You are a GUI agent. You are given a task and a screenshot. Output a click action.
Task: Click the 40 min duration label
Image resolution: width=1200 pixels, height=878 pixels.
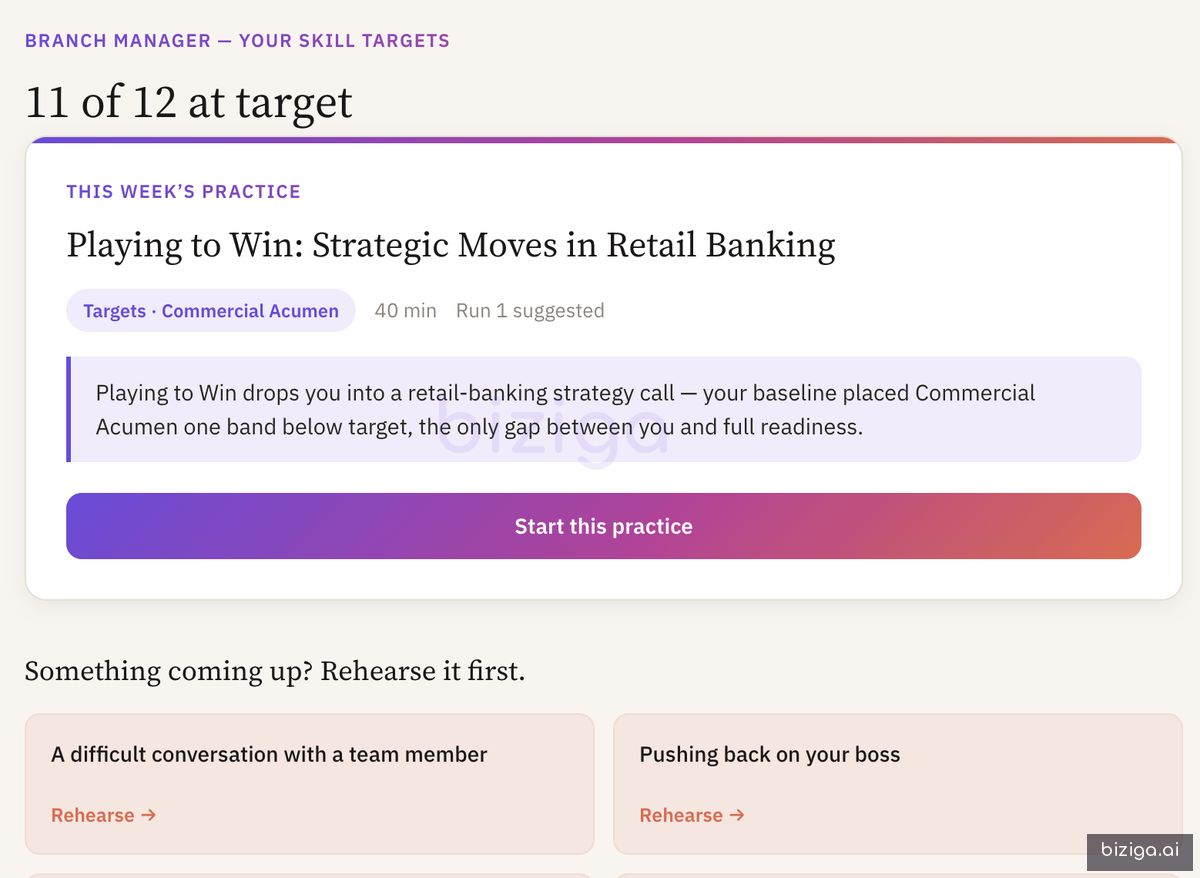tap(406, 311)
